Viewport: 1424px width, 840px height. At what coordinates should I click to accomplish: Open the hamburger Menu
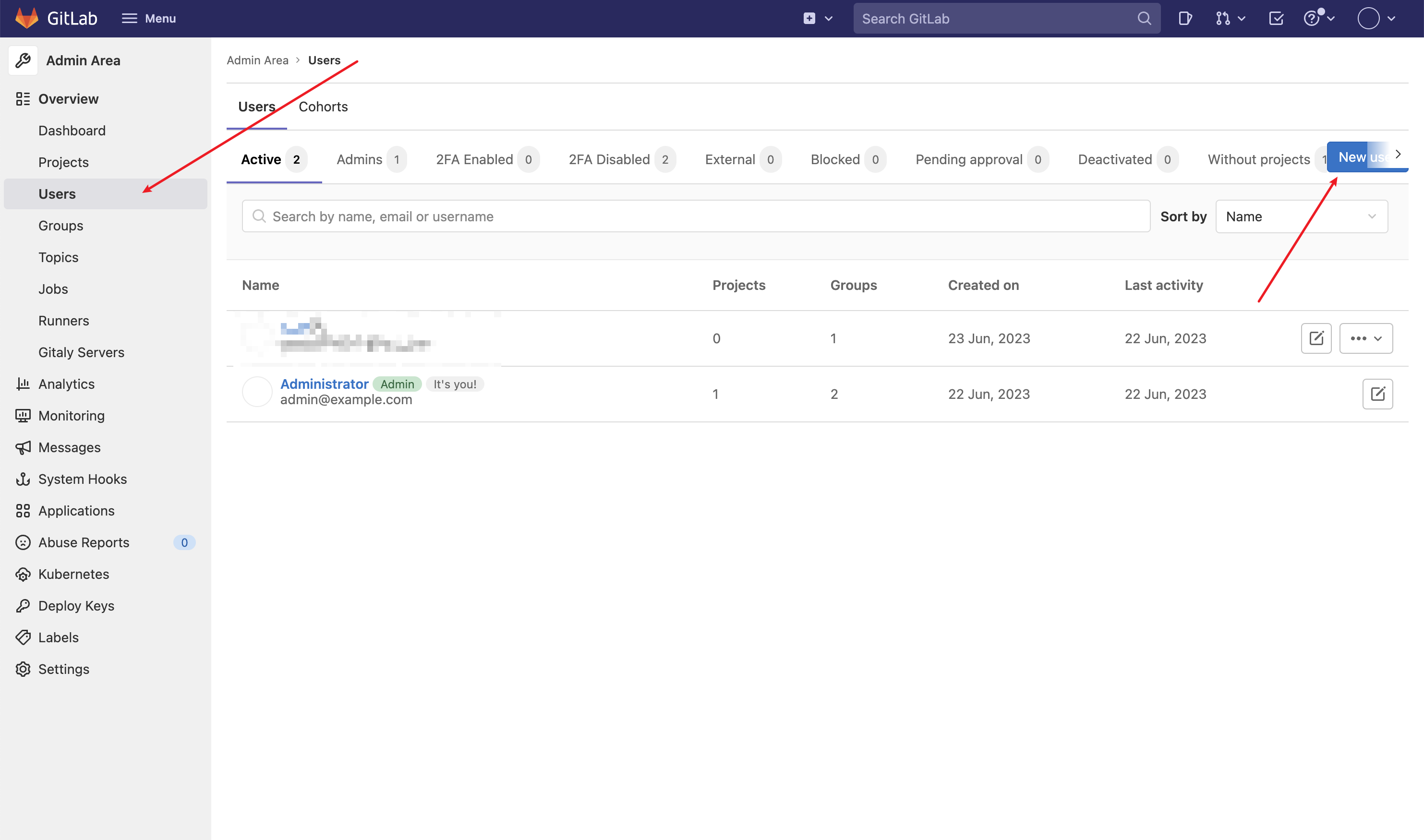pos(149,19)
